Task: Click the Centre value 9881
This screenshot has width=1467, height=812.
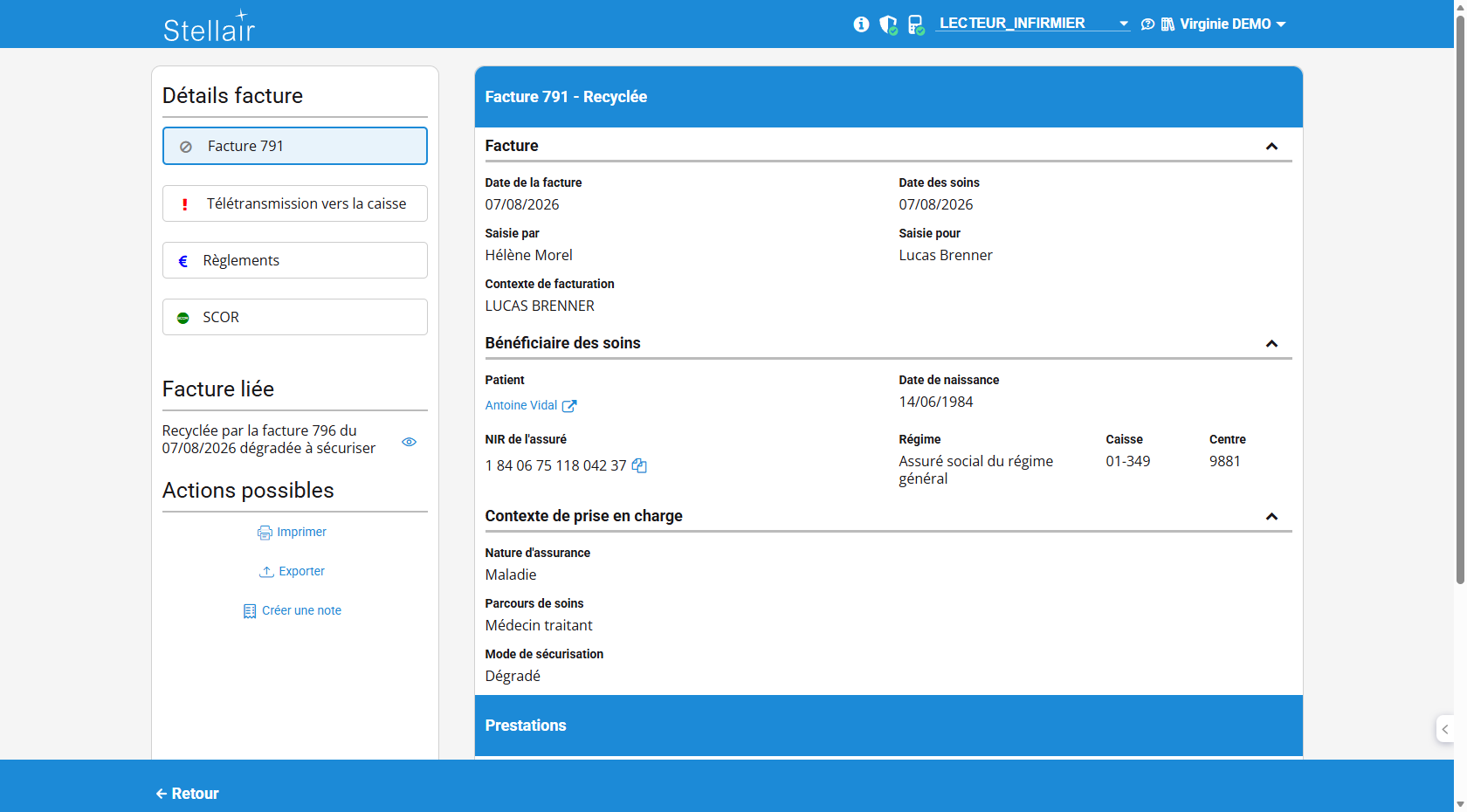Action: [1225, 461]
